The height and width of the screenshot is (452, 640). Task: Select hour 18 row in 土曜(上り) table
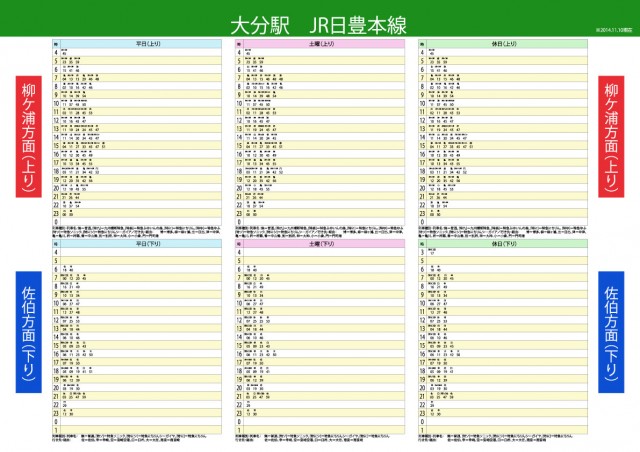320,171
